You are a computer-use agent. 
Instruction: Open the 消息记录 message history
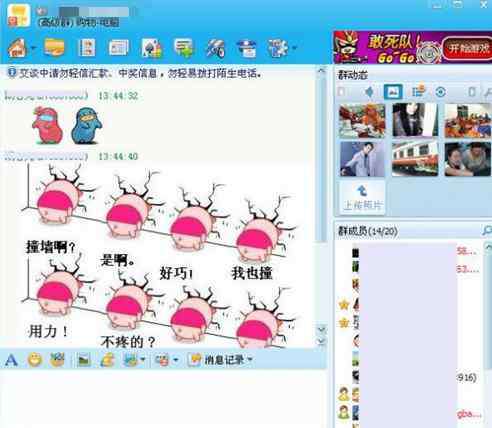pyautogui.click(x=217, y=360)
